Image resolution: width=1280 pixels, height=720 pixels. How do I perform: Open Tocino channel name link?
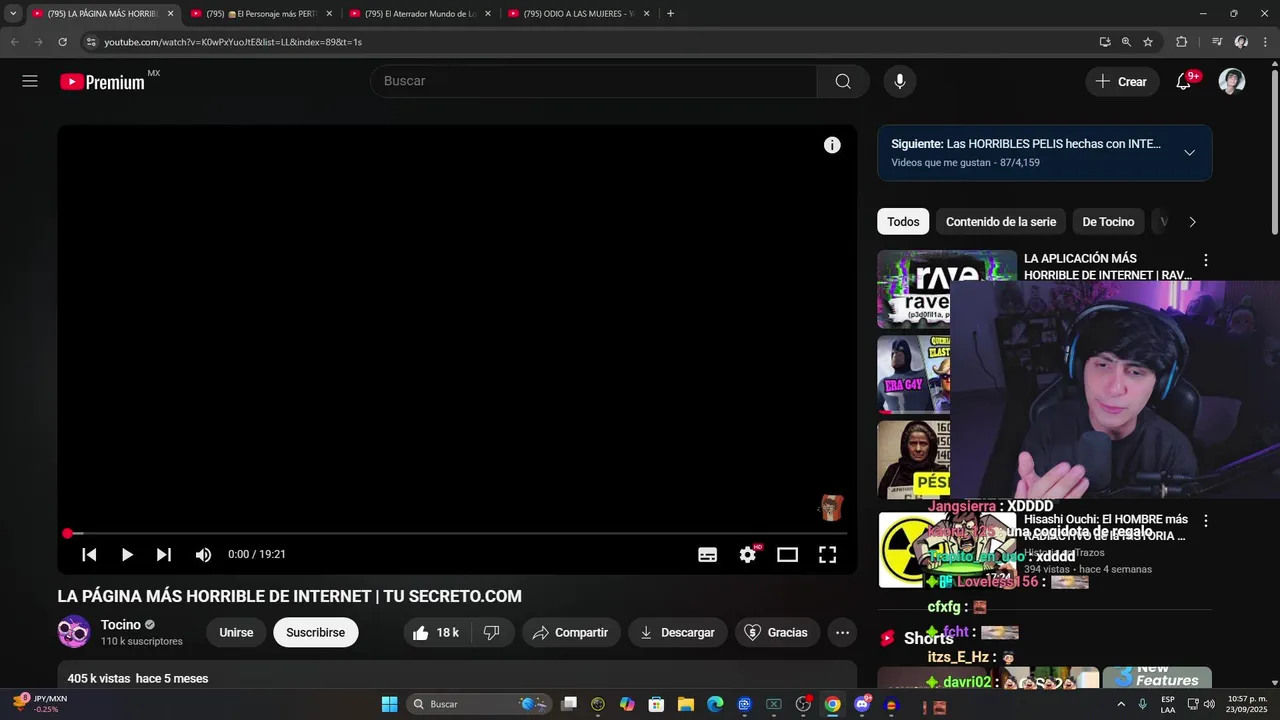tap(121, 625)
